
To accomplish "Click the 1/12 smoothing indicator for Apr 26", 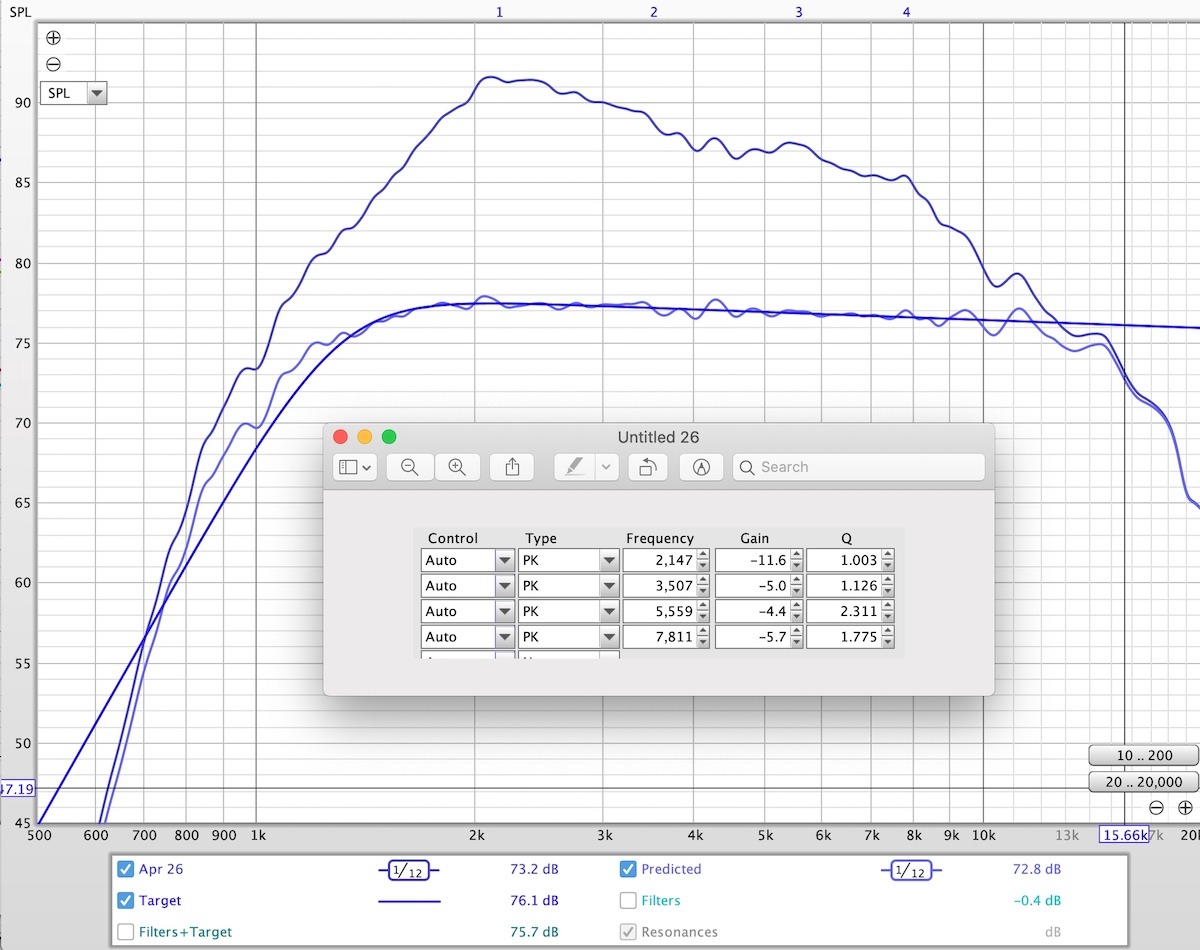I will pos(408,871).
